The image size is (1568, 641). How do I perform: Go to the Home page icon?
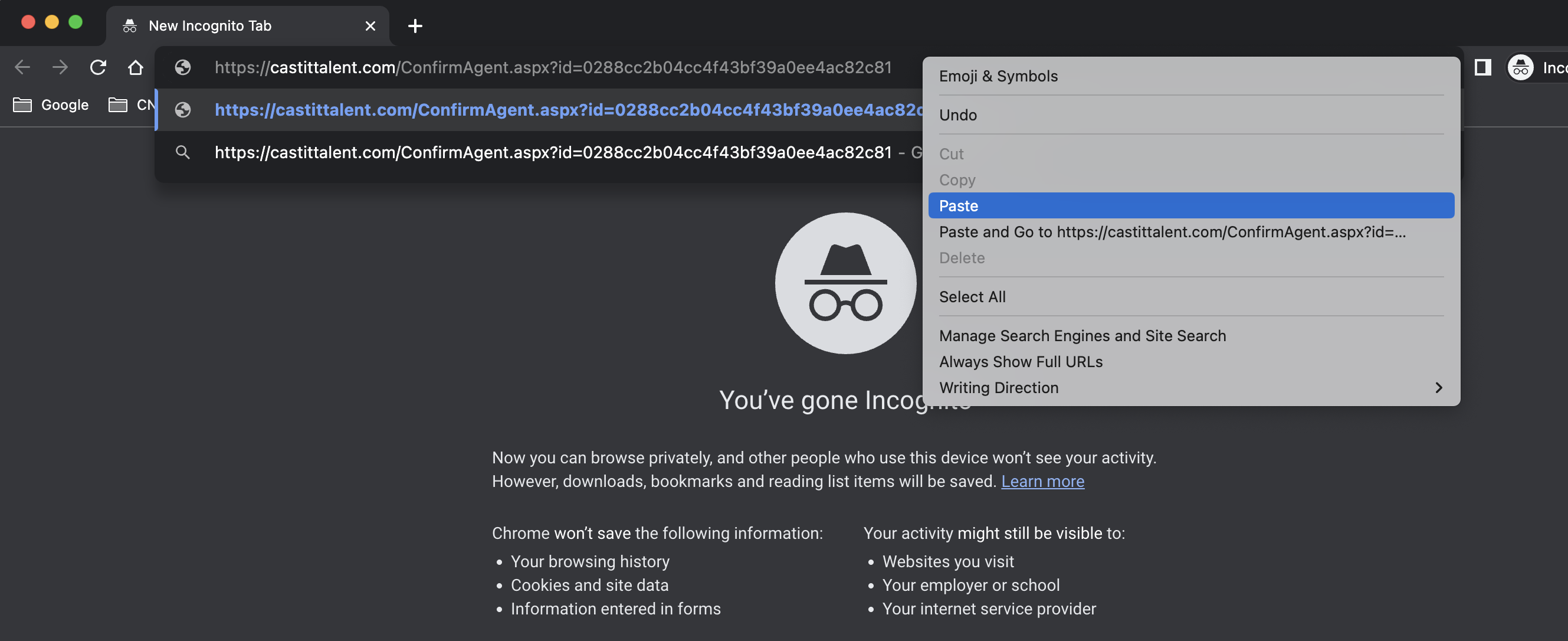[136, 67]
